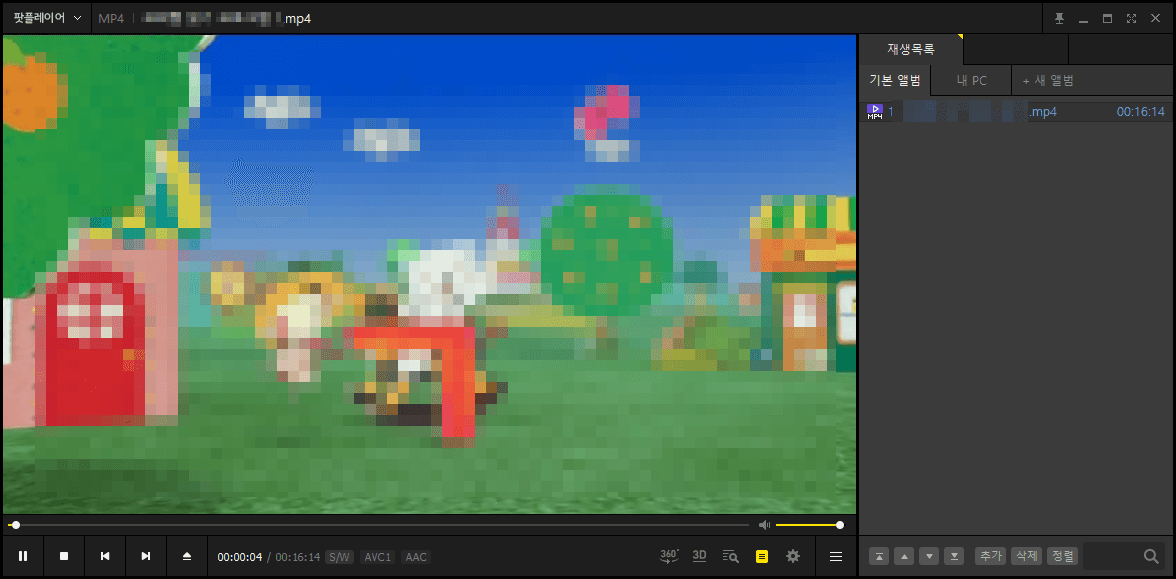Viewport: 1176px width, 579px height.
Task: Toggle the yellow playlist panel button
Action: pos(762,556)
